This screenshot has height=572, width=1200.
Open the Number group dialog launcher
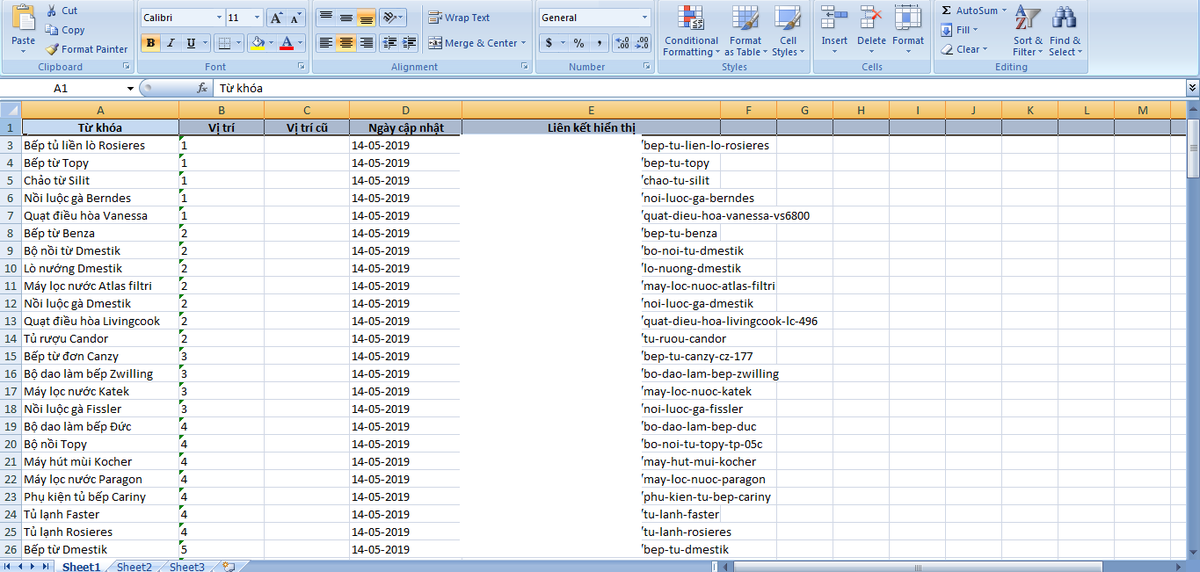pos(646,67)
